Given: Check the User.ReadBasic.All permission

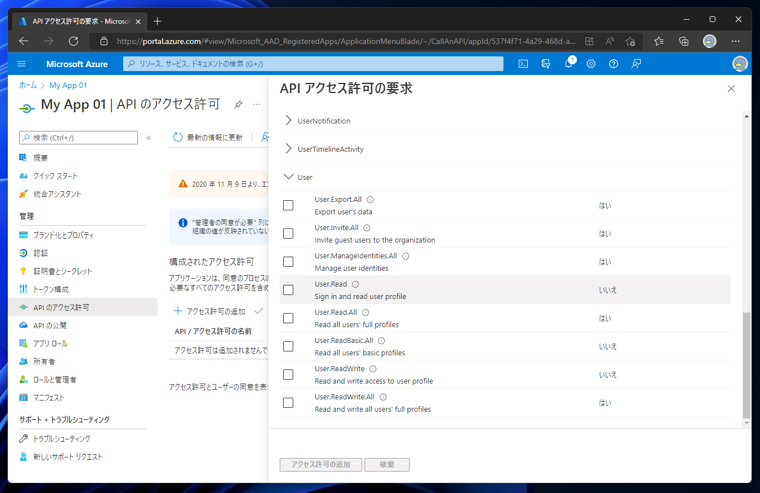Looking at the screenshot, I should (x=288, y=346).
